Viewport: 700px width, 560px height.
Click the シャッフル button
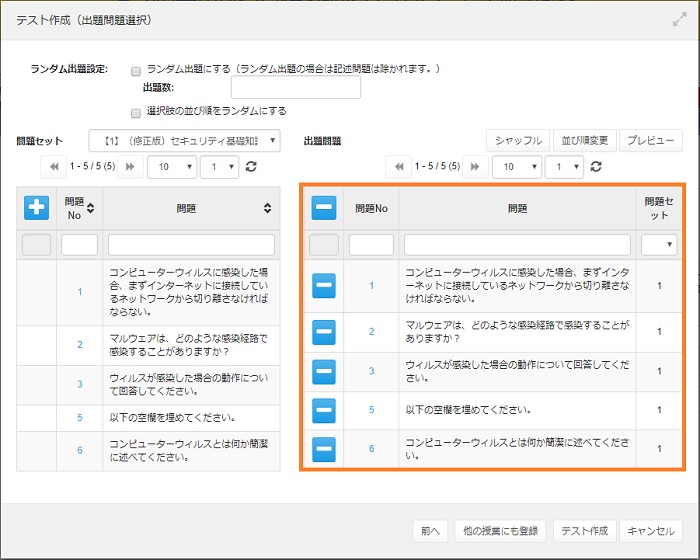[x=518, y=141]
